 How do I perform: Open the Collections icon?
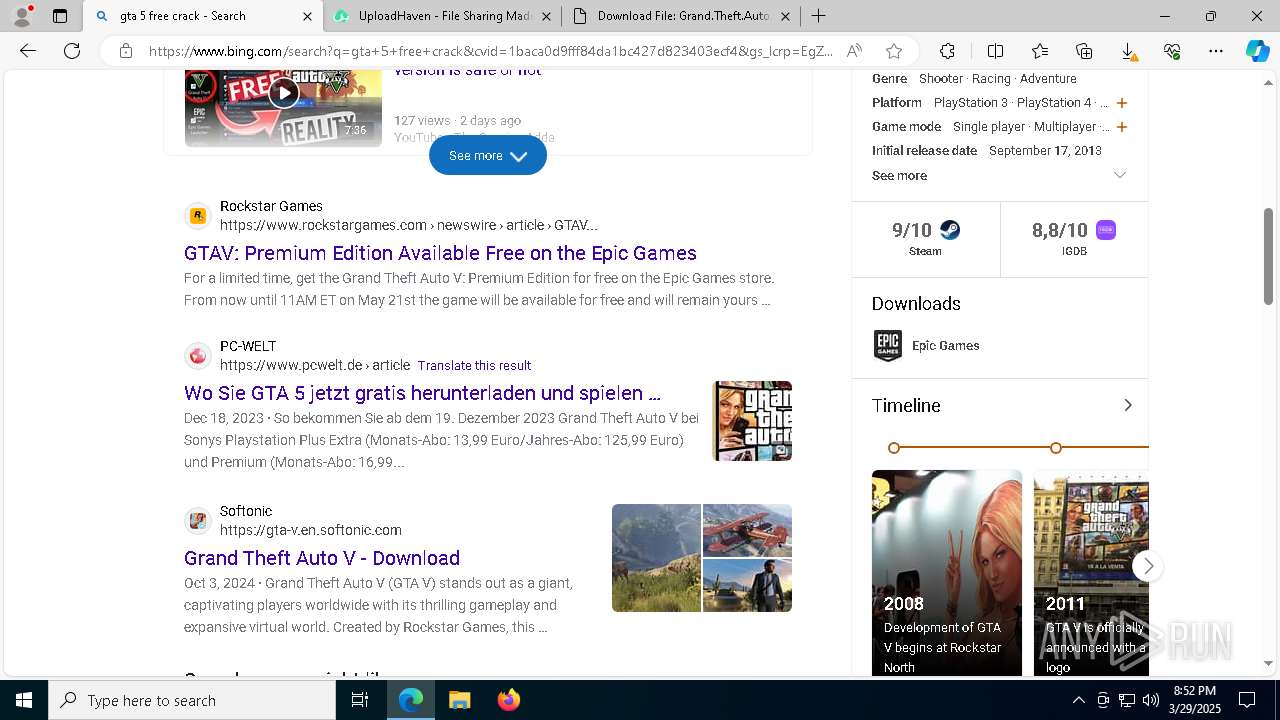coord(1084,51)
